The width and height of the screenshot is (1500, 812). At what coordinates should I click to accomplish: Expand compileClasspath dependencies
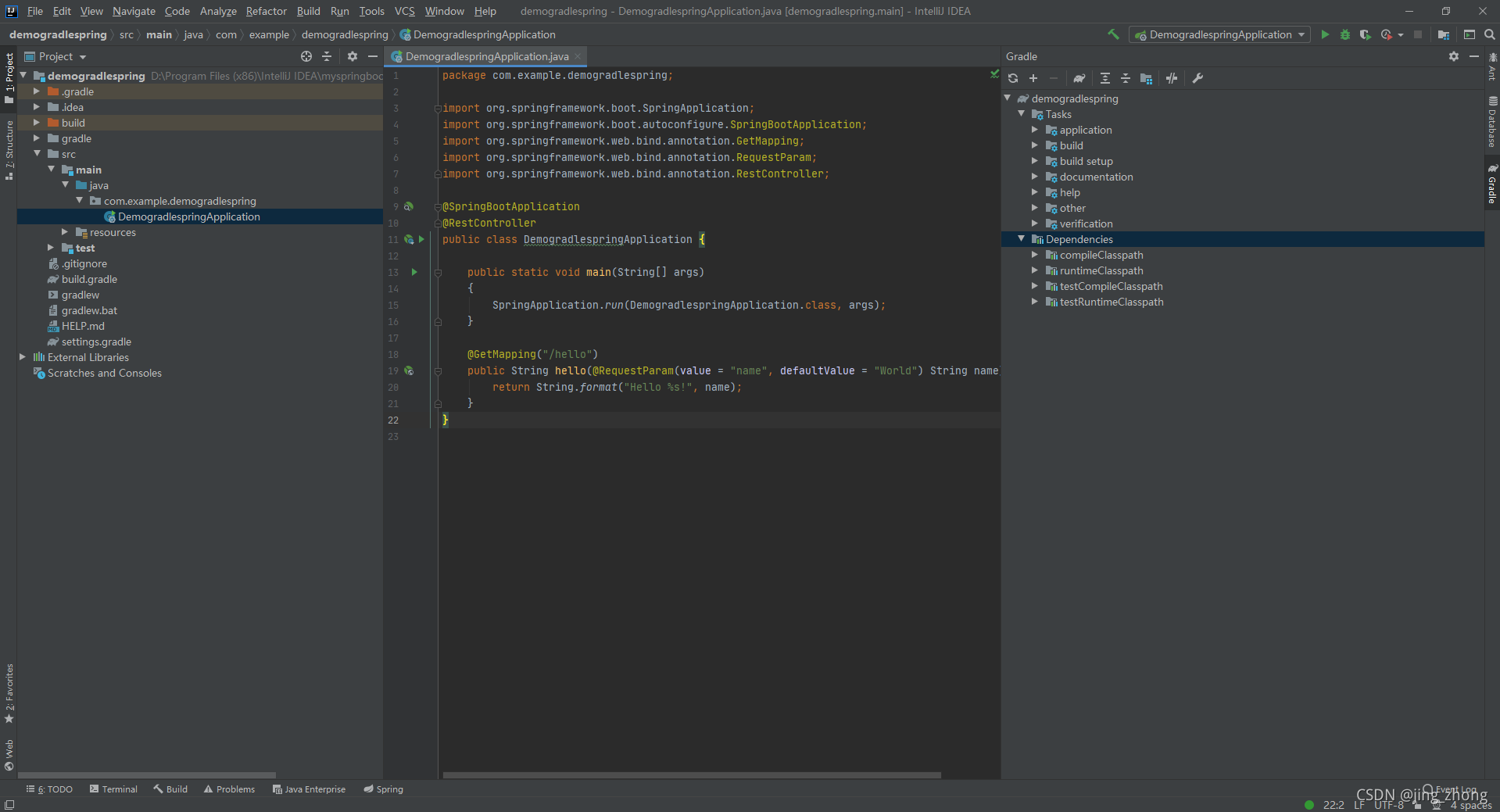[x=1035, y=255]
